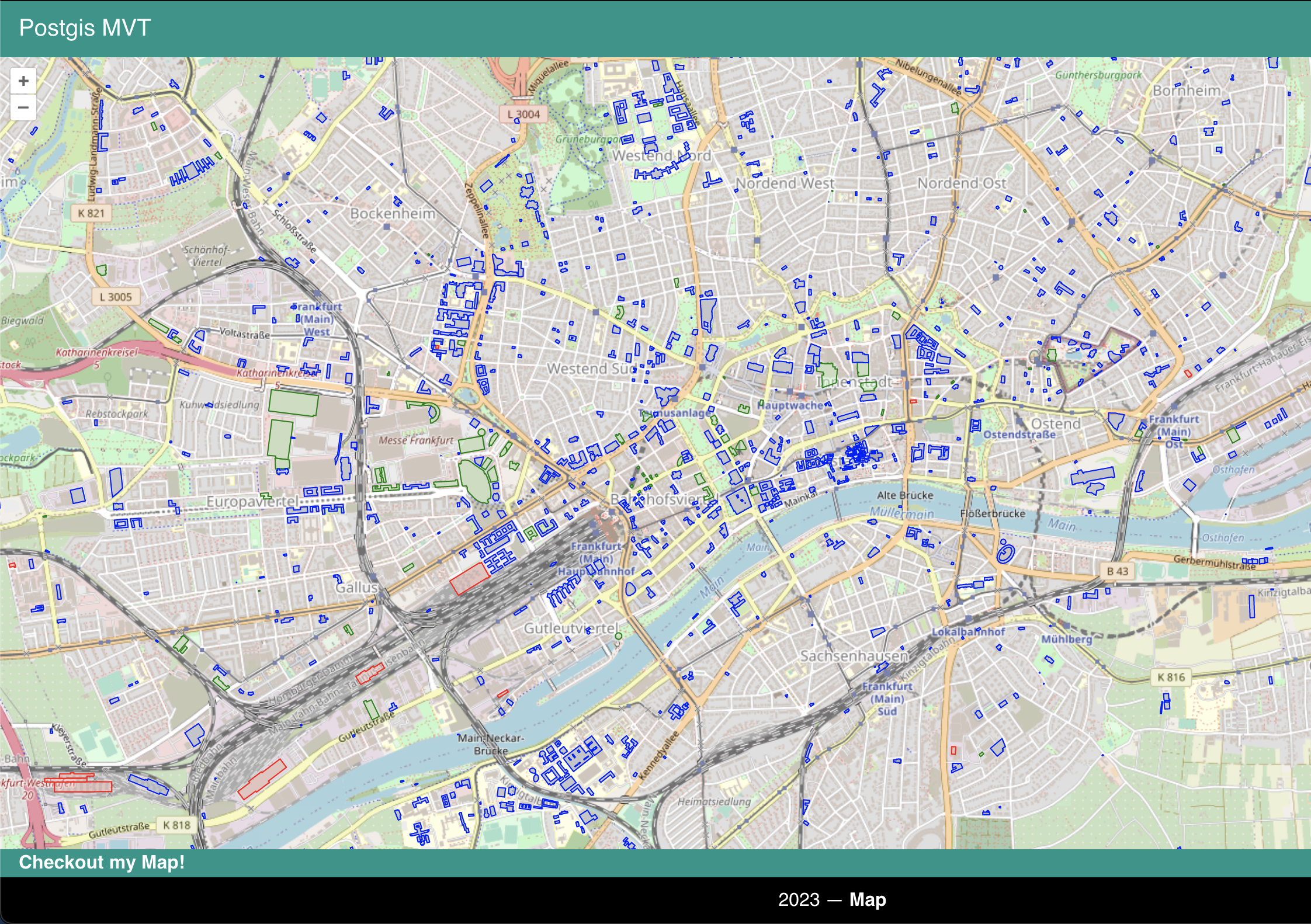Click the K 816 road shield
1311x924 pixels.
1171,677
